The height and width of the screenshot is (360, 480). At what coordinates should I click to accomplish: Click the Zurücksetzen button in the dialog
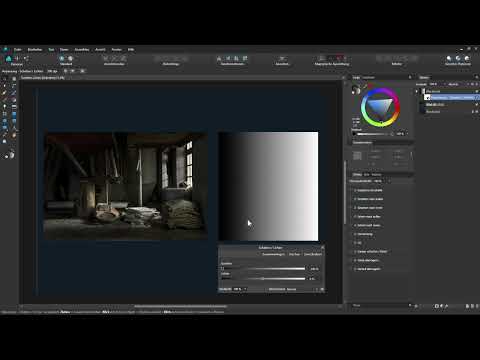pos(313,254)
